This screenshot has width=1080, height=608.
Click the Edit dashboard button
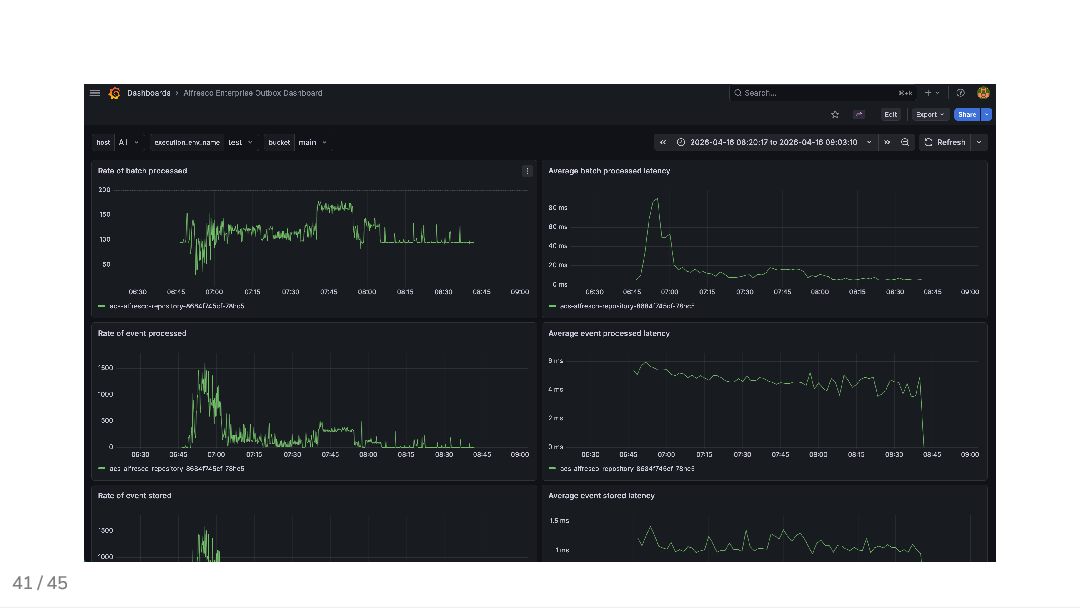(890, 114)
